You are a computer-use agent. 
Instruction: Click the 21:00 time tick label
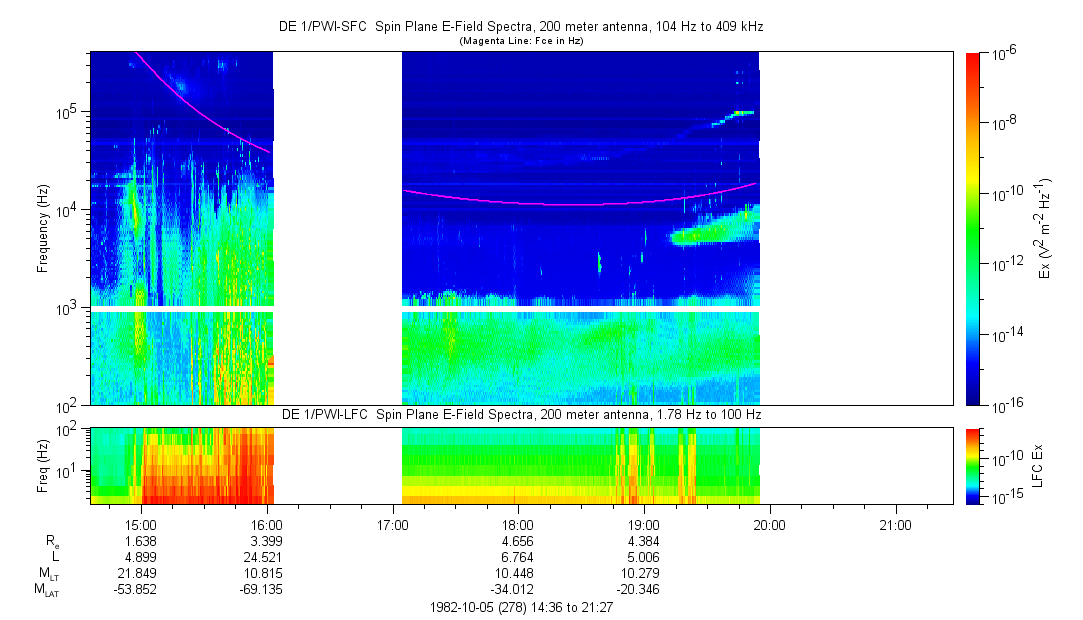[895, 523]
